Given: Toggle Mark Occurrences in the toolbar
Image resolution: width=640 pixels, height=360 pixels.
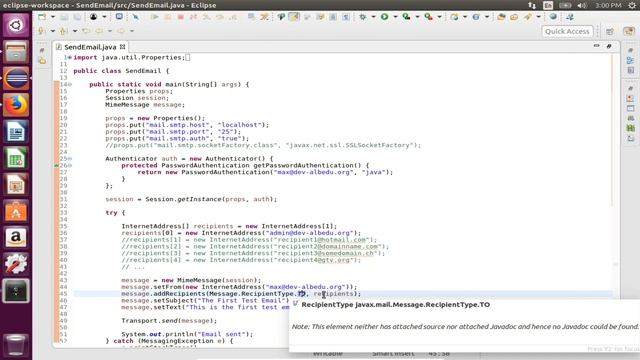Looking at the screenshot, I should [294, 17].
